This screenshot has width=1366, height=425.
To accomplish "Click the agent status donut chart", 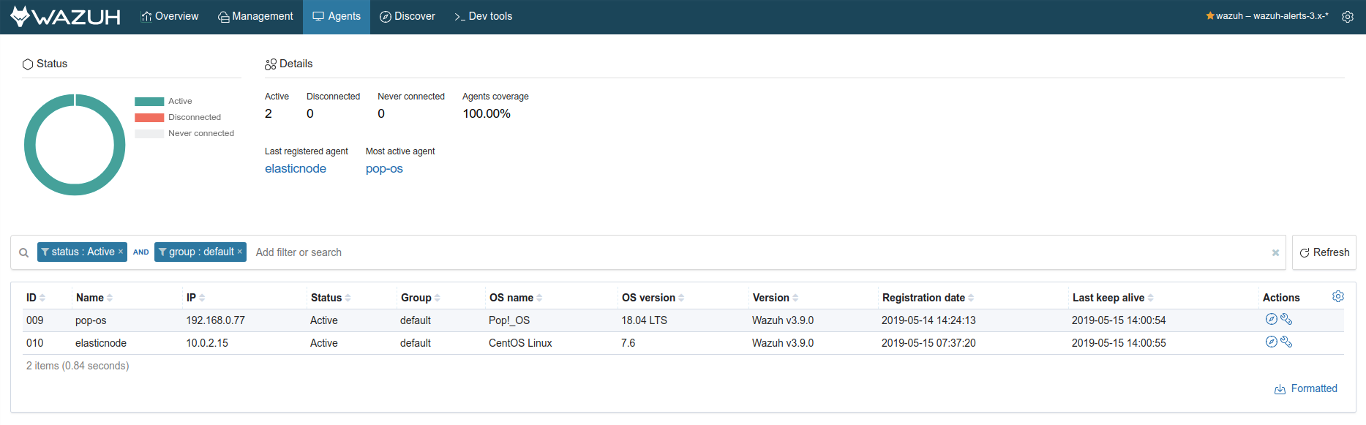I will tap(74, 145).
